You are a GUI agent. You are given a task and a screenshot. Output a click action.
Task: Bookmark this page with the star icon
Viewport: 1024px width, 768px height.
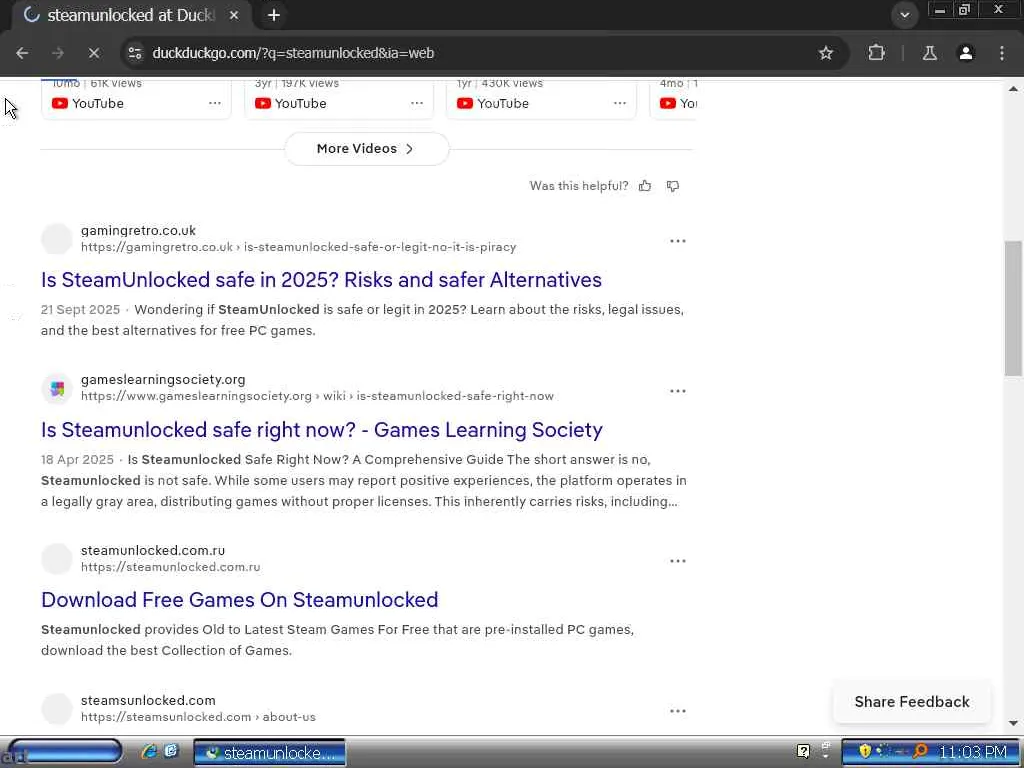(825, 53)
